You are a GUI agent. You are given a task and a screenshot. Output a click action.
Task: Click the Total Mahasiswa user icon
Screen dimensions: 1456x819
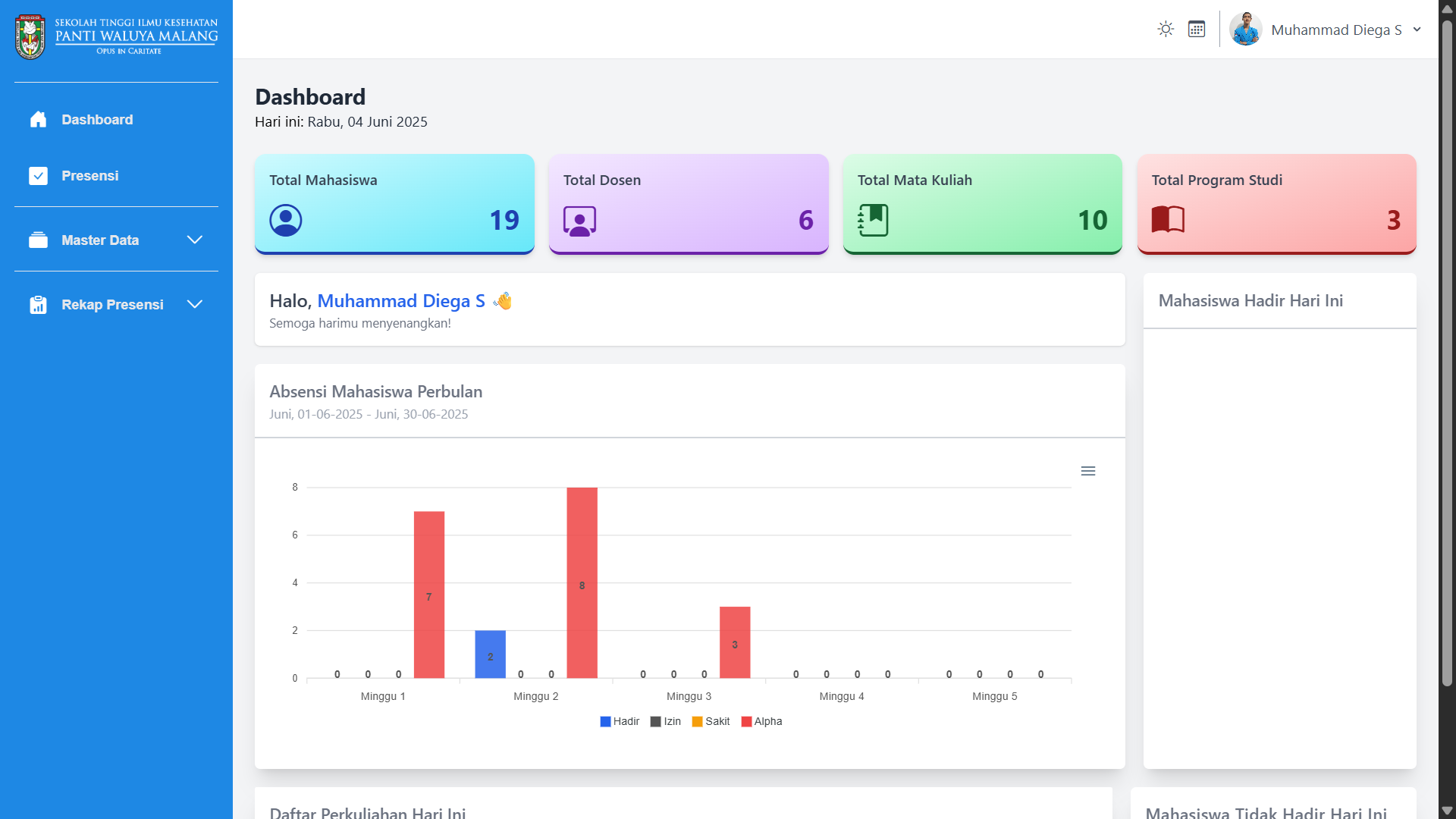coord(286,221)
